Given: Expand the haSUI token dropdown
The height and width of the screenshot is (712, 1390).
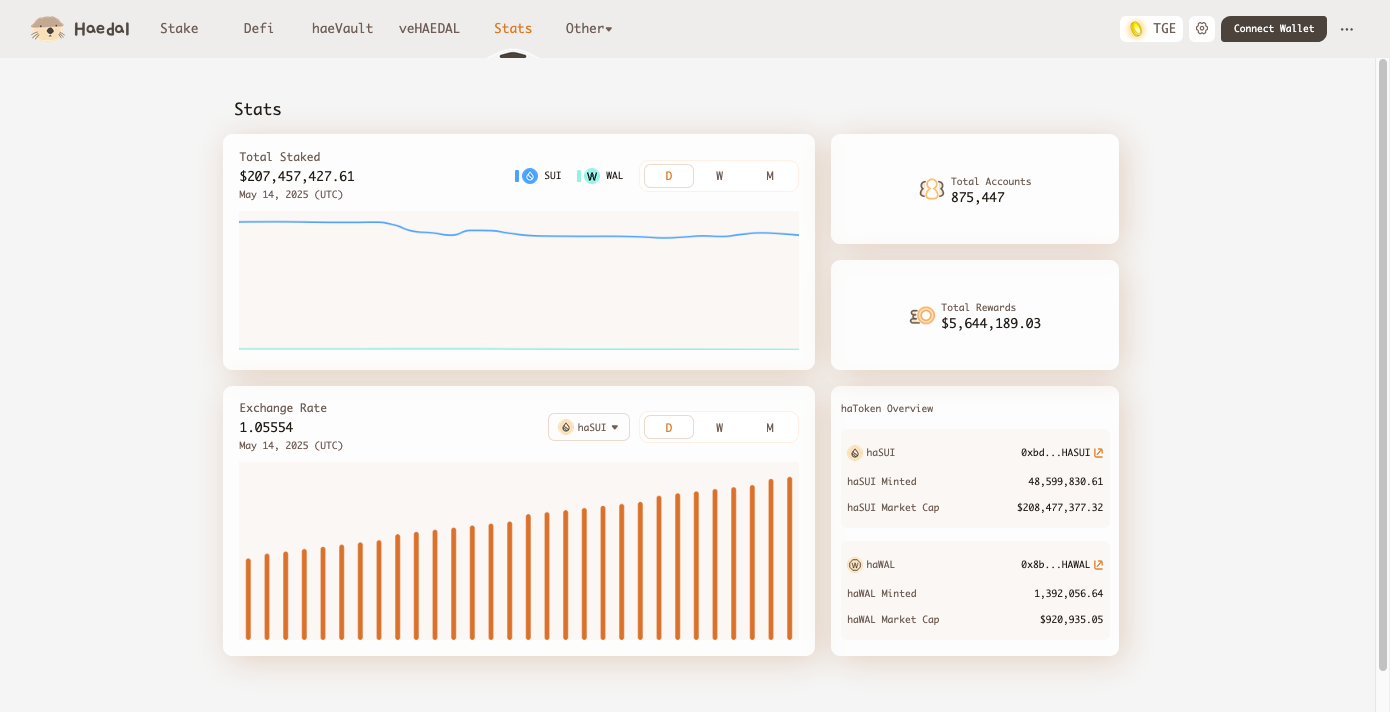Looking at the screenshot, I should (589, 427).
